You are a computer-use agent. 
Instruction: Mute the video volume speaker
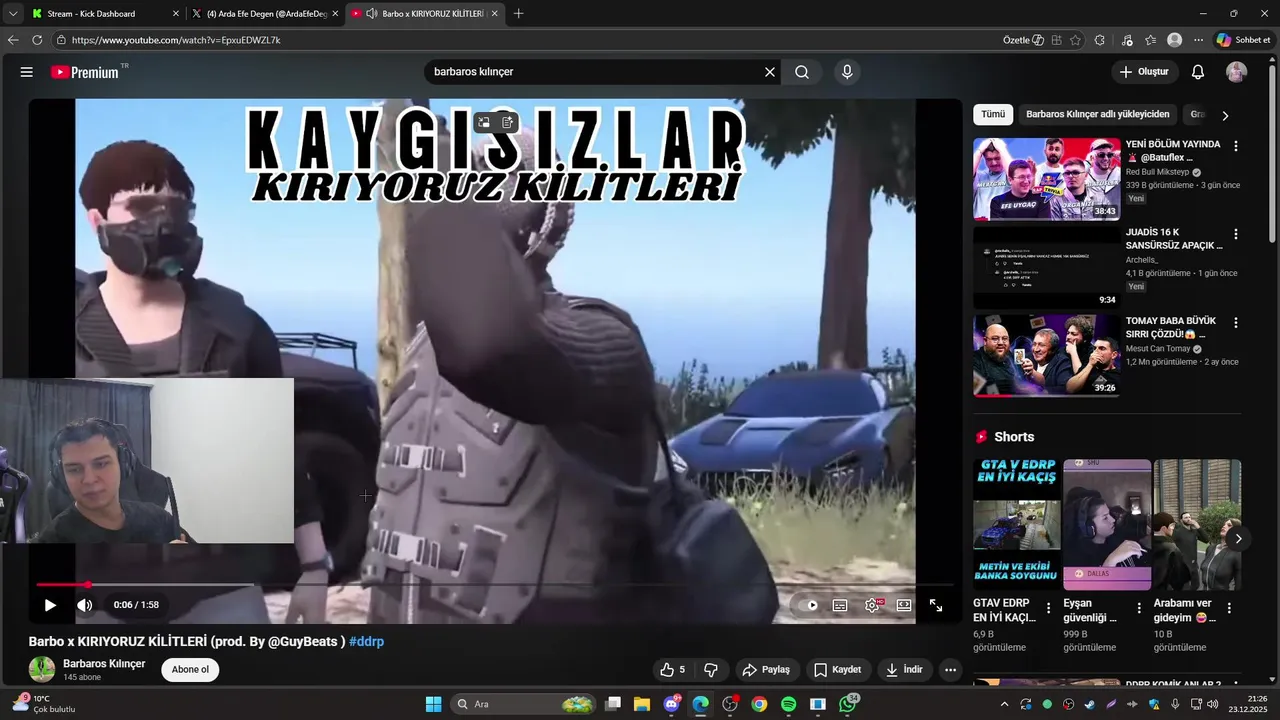click(85, 605)
